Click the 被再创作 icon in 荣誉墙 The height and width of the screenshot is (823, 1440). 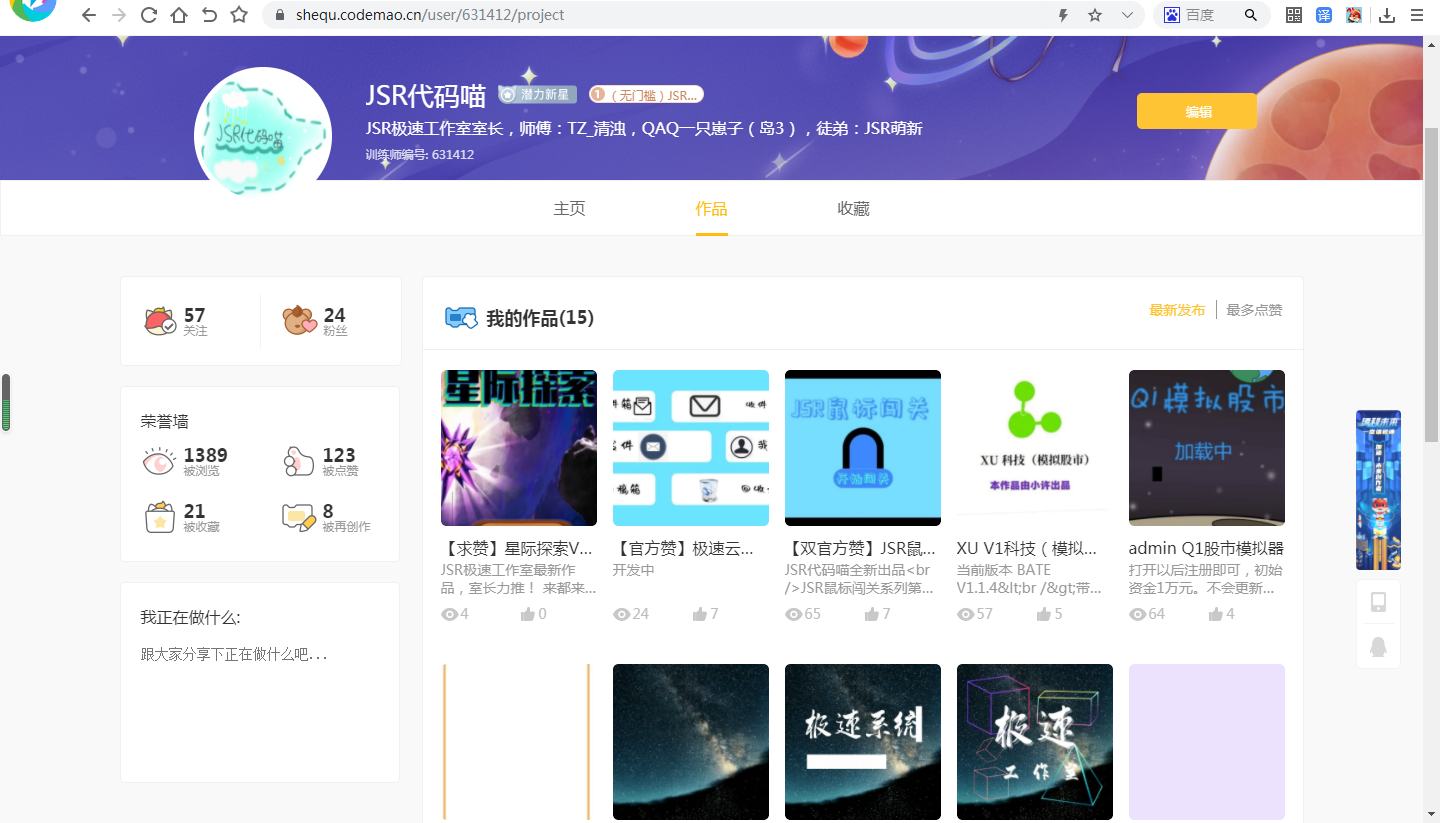(299, 518)
